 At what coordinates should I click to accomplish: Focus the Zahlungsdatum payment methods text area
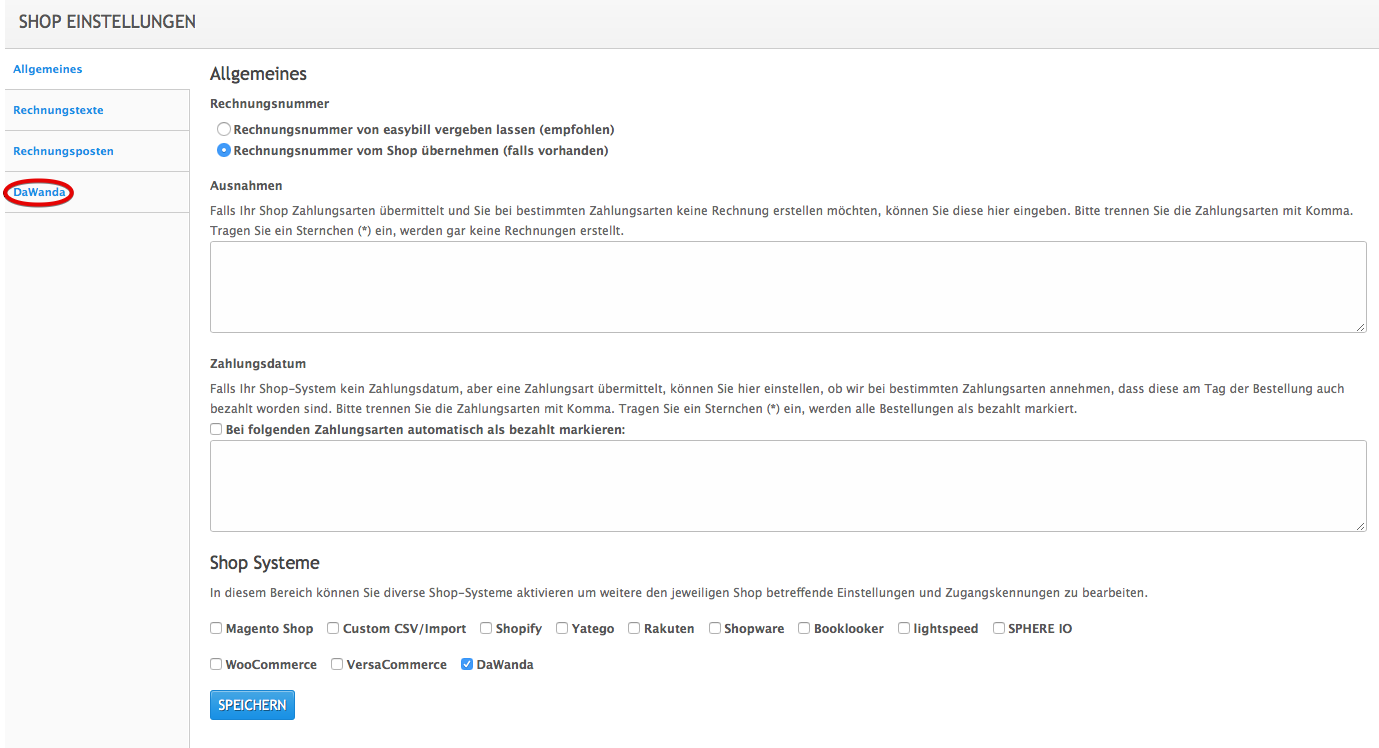coord(788,486)
